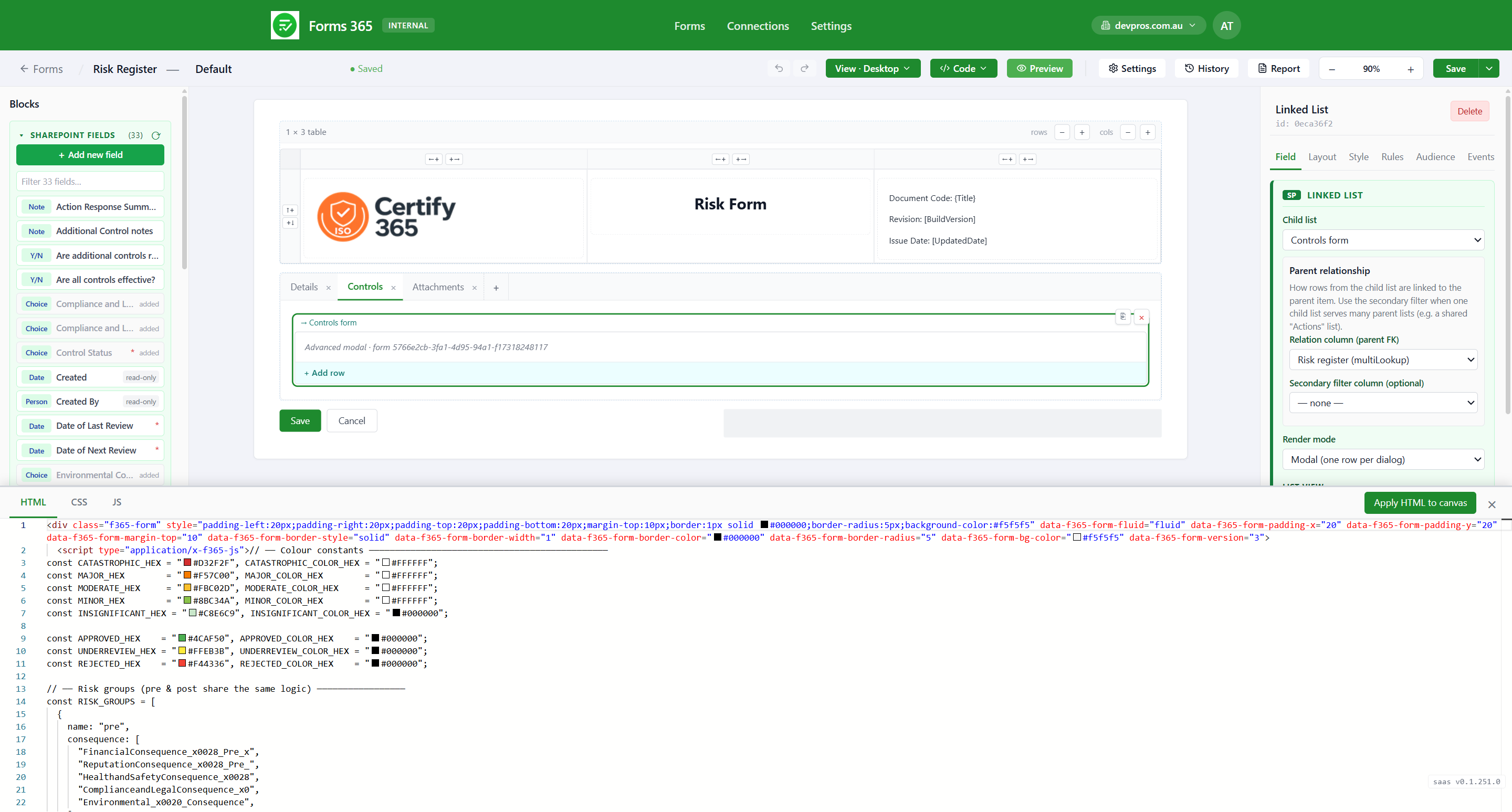Viewport: 1512px width, 812px height.
Task: Click the green canvas Save button
Action: [x=300, y=420]
